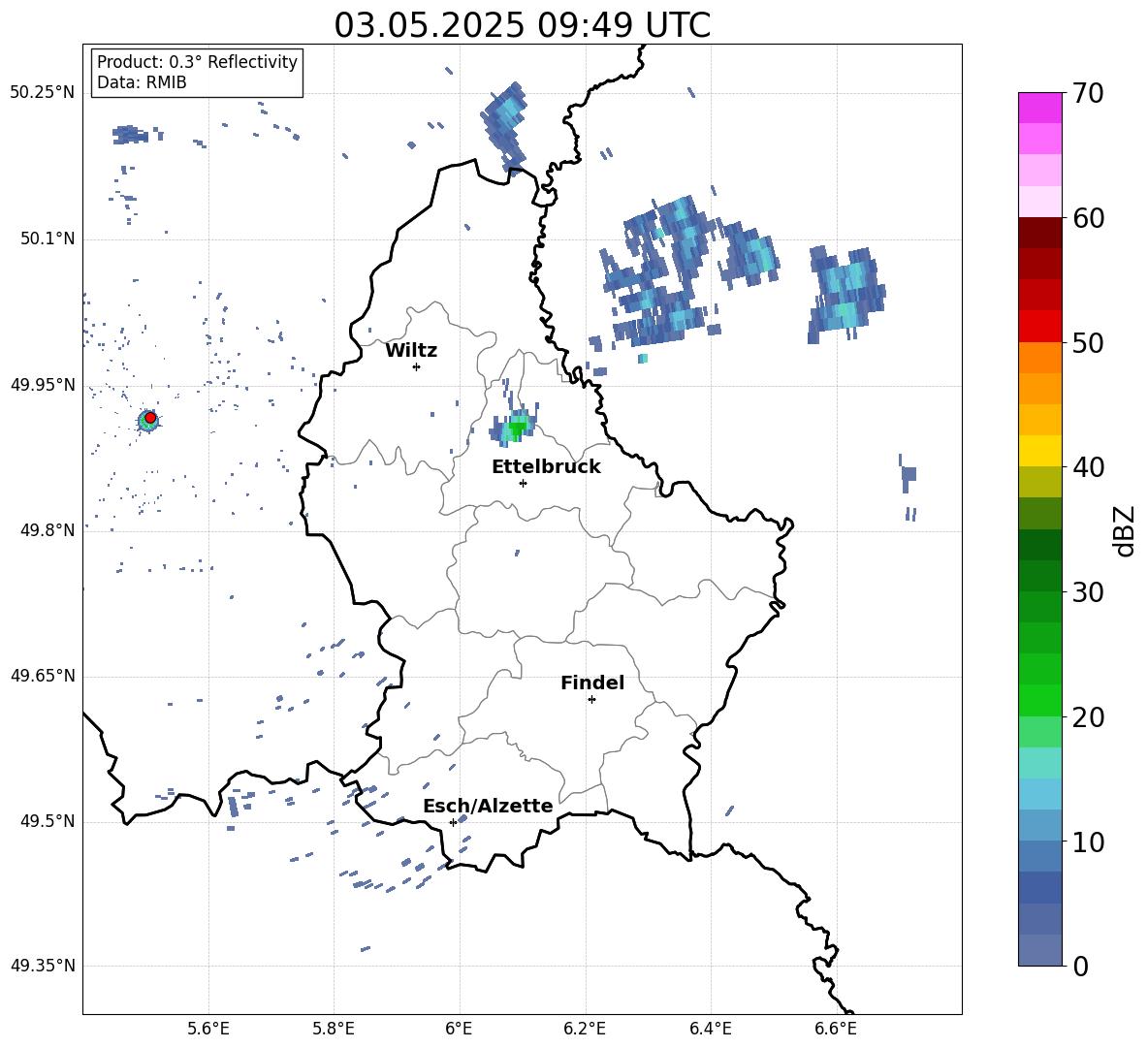The height and width of the screenshot is (1048, 1148).
Task: Click the magenta top colorbar segment
Action: [x=1039, y=108]
